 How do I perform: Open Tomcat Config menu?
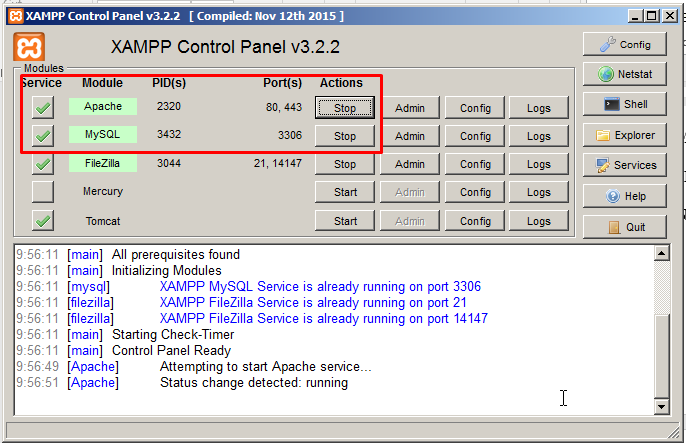pos(475,221)
